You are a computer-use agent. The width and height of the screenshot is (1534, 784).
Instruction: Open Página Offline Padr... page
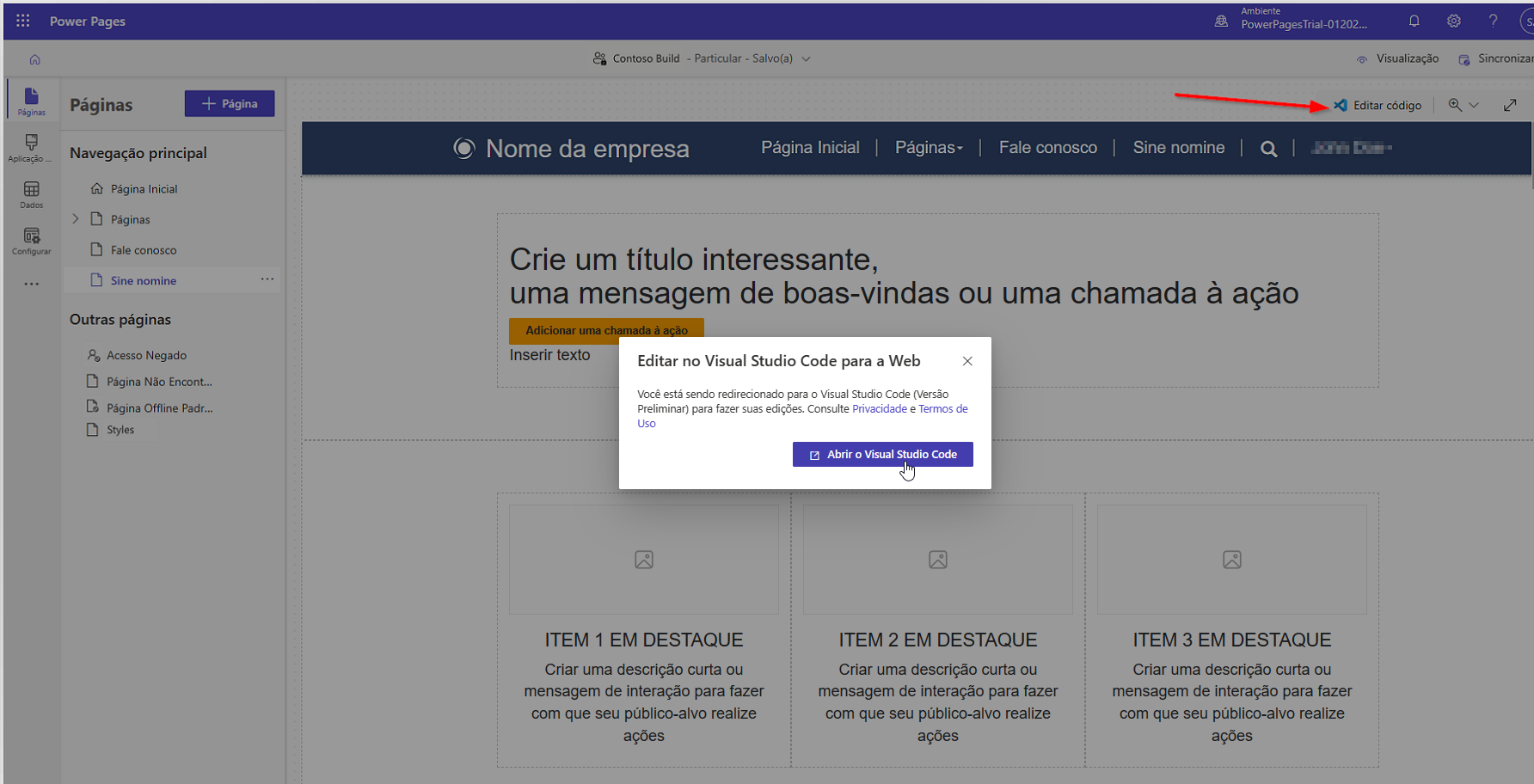(x=159, y=408)
